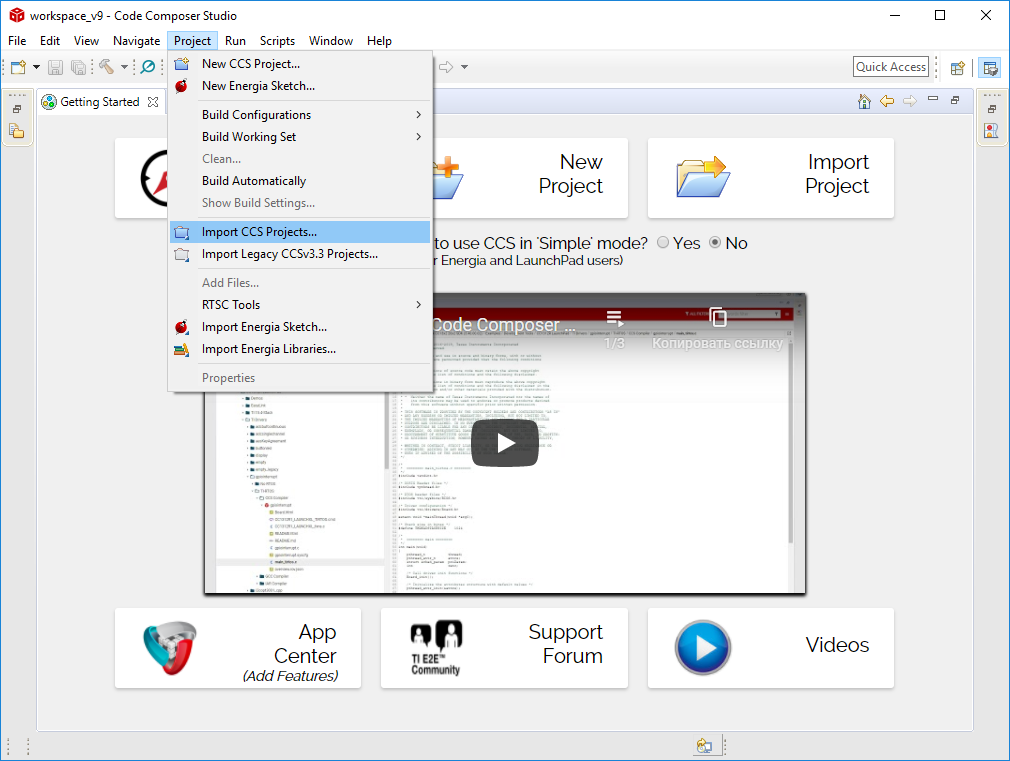Close the Getting Started tab

pos(153,102)
